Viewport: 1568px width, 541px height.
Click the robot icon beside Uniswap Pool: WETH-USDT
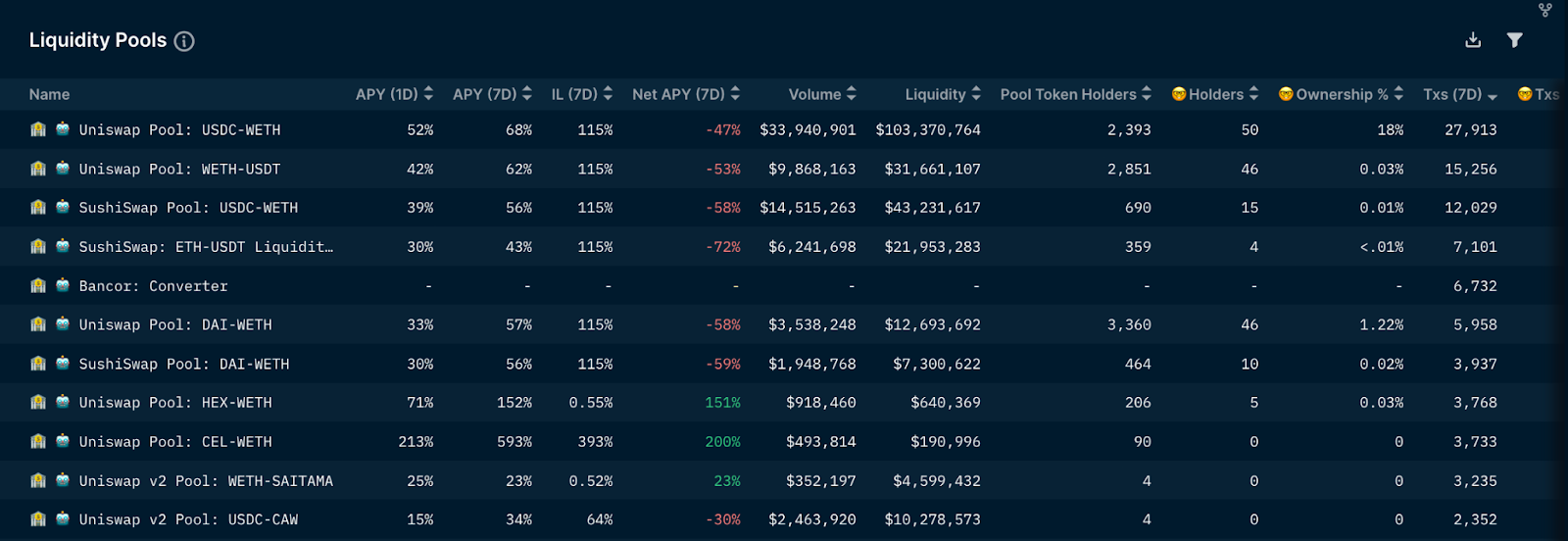click(x=63, y=169)
